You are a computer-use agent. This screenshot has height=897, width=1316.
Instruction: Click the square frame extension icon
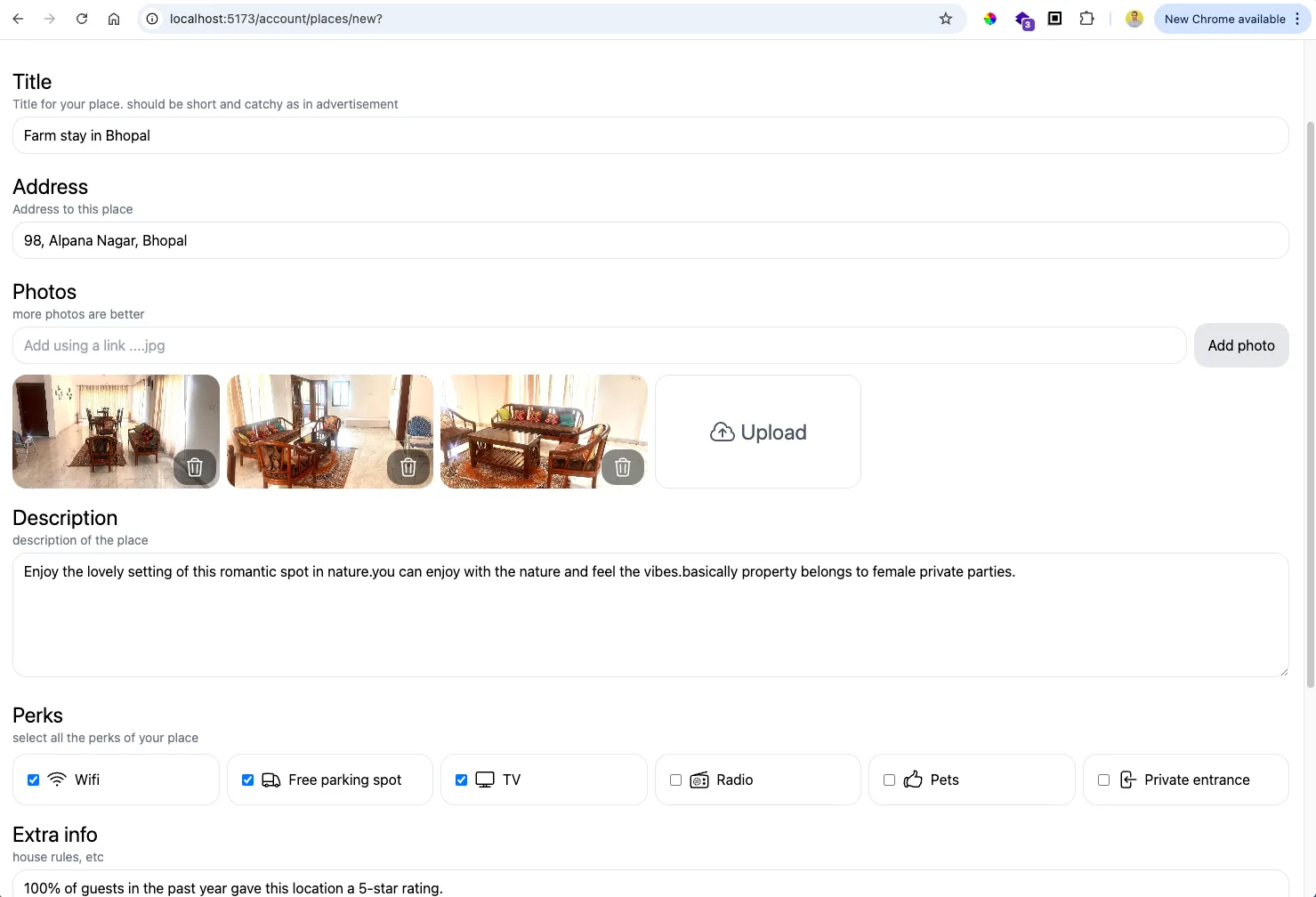1054,19
